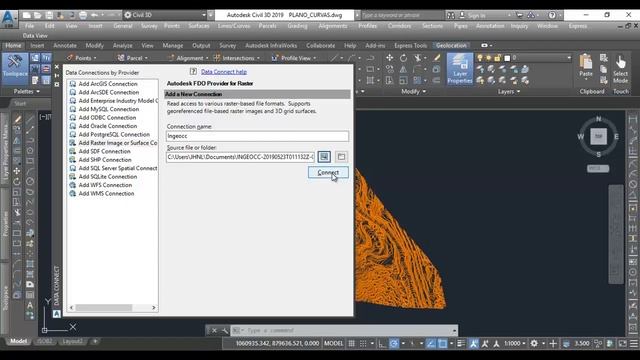Open the Open file icon in quick access
The image size is (640, 360).
[x=38, y=15]
